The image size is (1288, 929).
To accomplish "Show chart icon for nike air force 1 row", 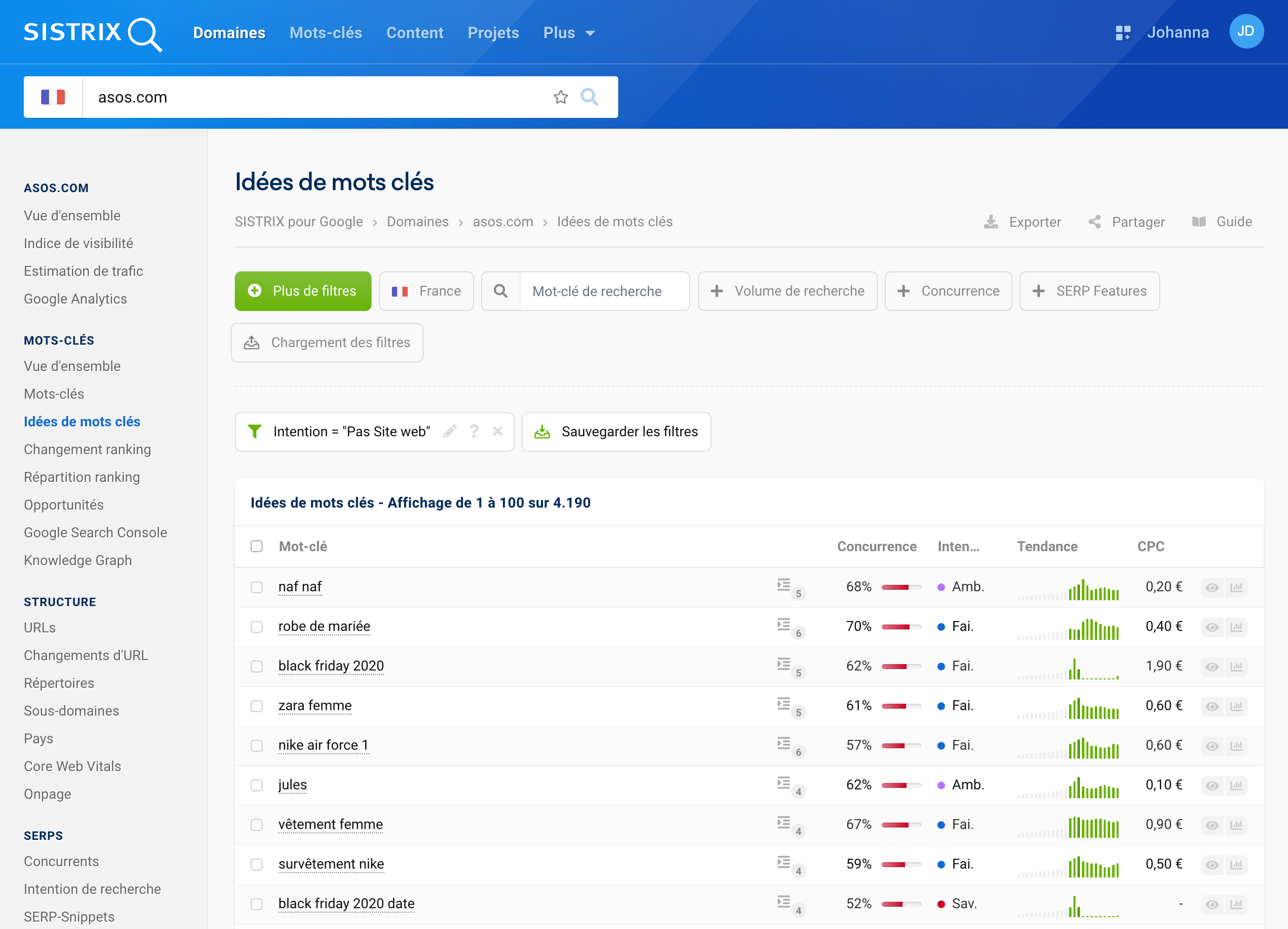I will click(x=1236, y=746).
